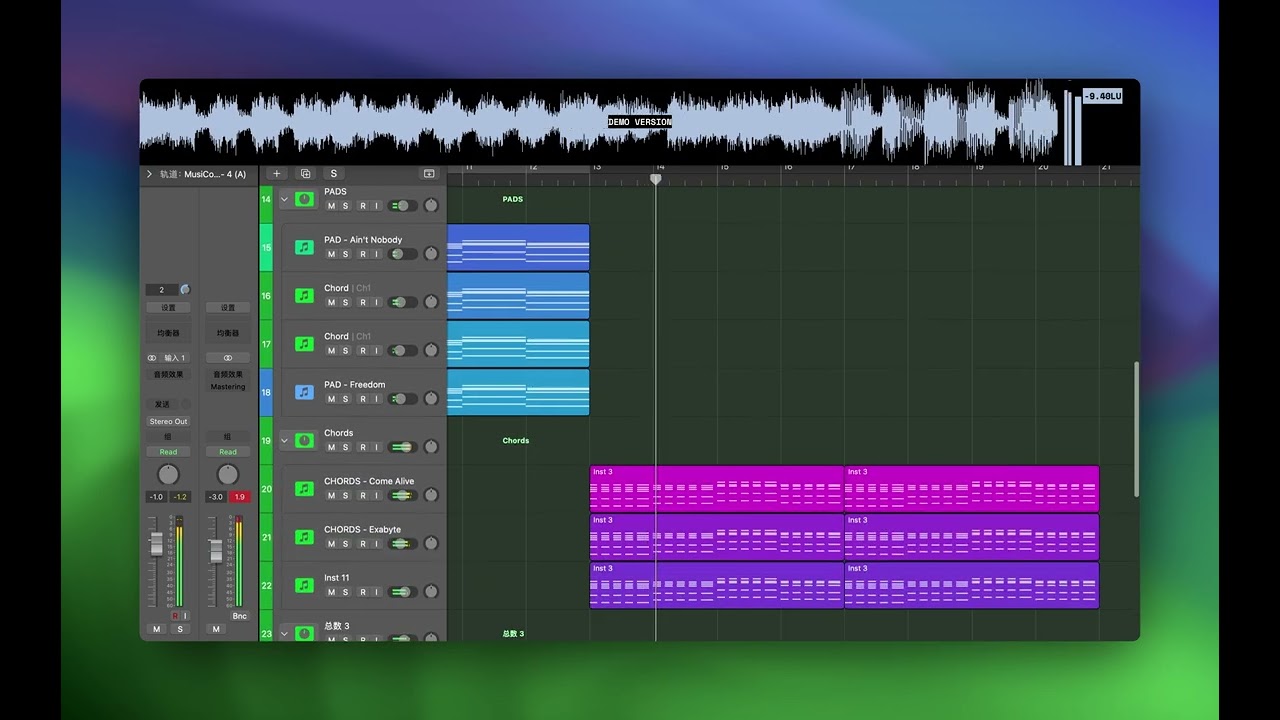Click the CHORDS - Exabyte track volume slider

(403, 544)
